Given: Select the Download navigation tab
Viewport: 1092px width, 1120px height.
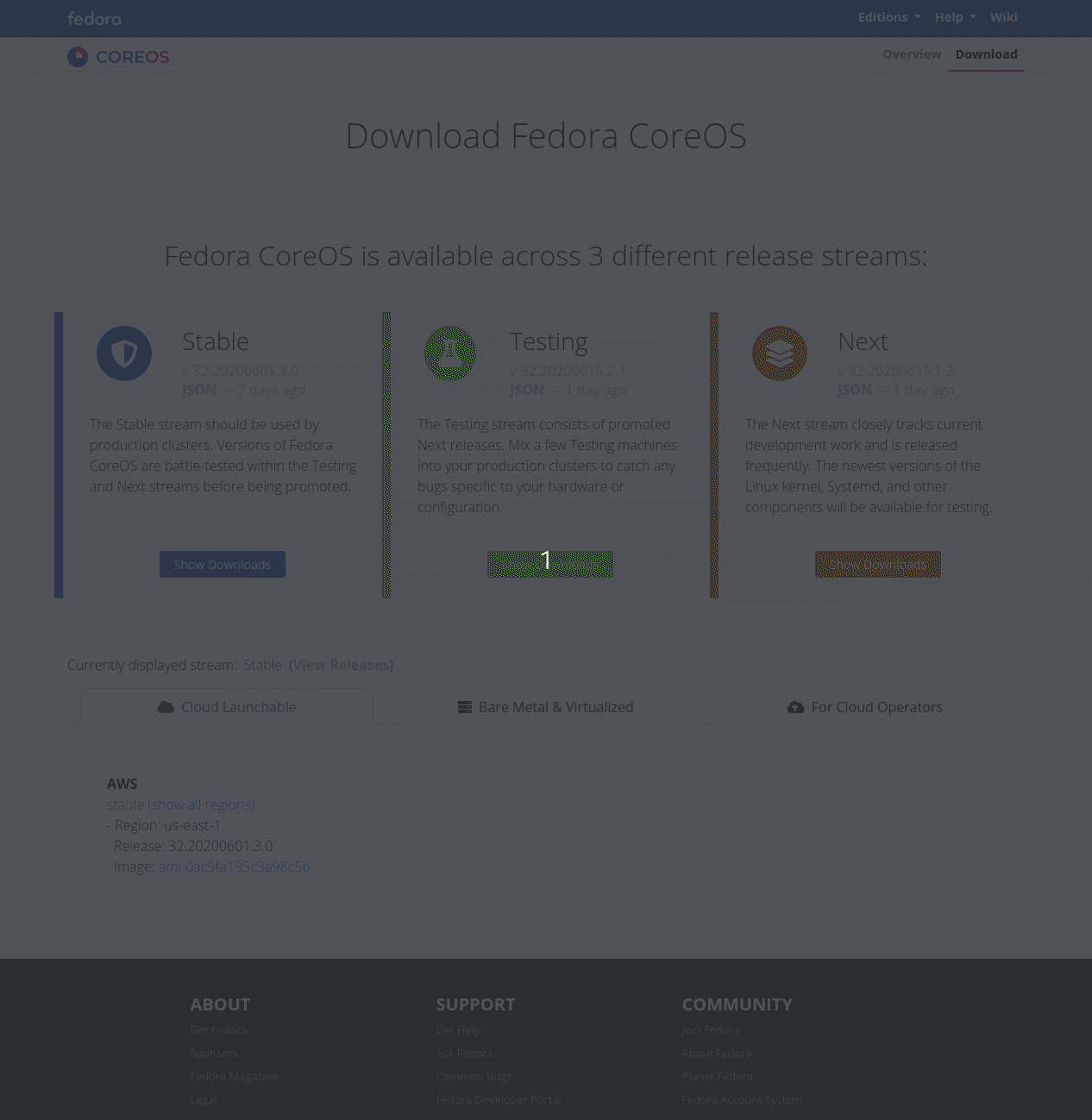Looking at the screenshot, I should click(x=986, y=54).
